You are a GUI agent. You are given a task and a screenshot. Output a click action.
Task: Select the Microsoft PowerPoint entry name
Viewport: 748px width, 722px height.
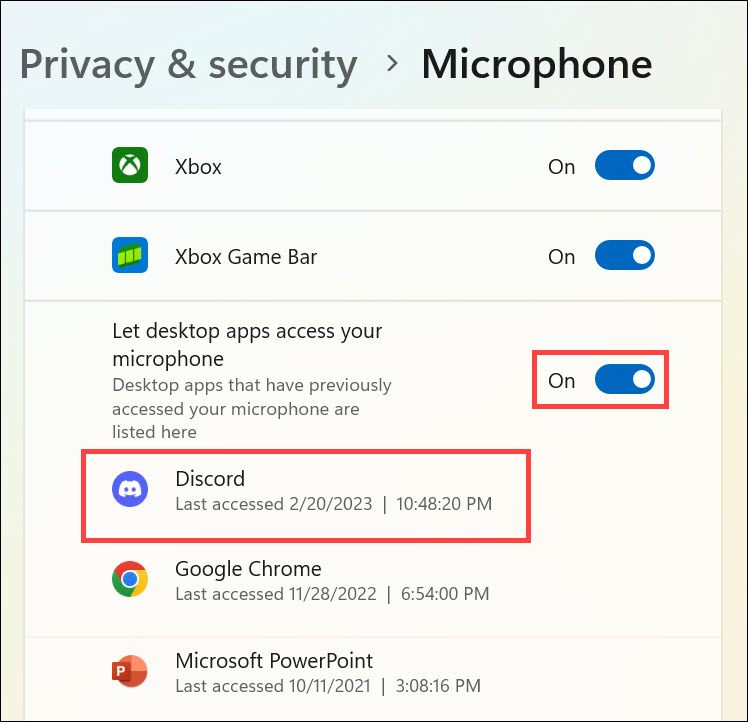274,661
